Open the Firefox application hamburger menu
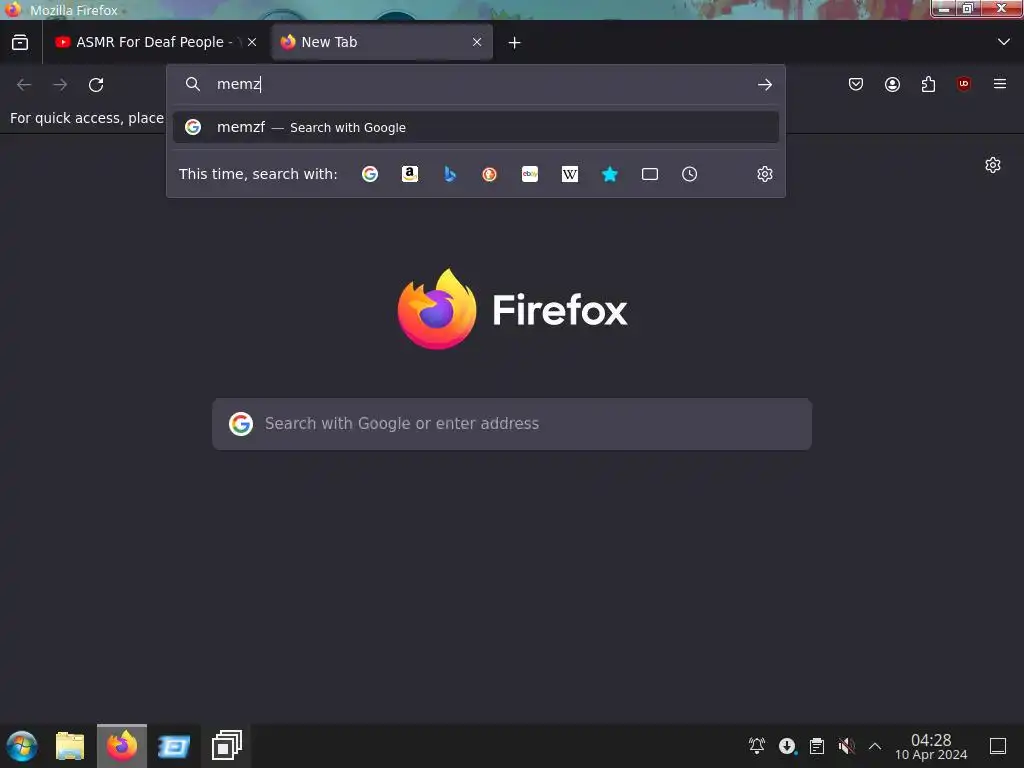This screenshot has height=768, width=1024. point(1000,84)
